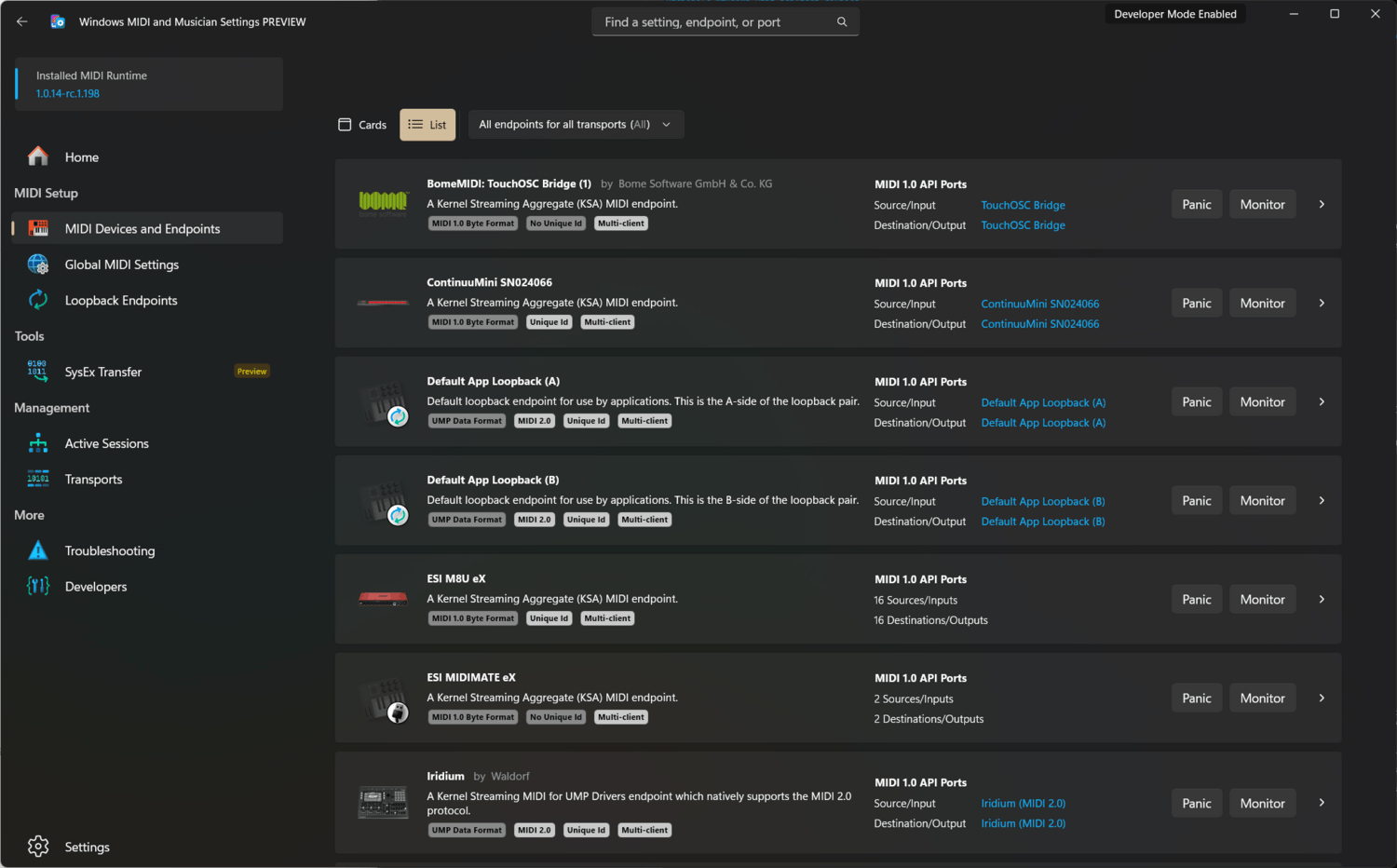Expand the Iridium endpoint row
Image resolution: width=1397 pixels, height=868 pixels.
[x=1321, y=802]
